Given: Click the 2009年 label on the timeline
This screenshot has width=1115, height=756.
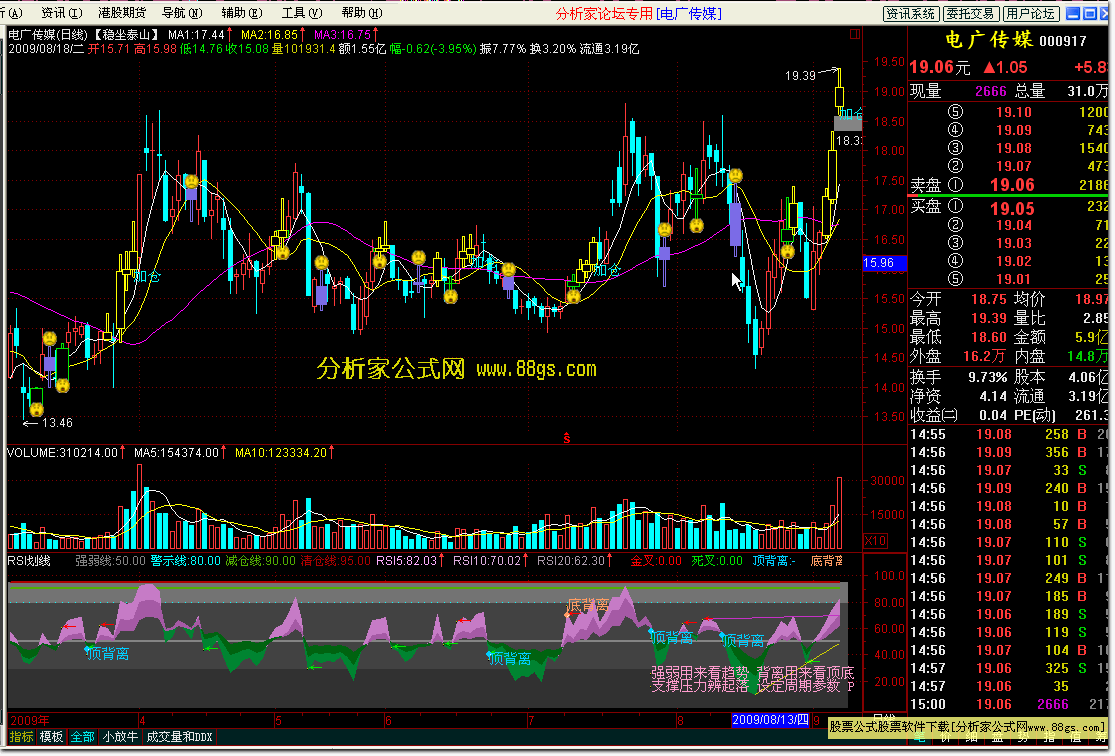Looking at the screenshot, I should tap(30, 720).
